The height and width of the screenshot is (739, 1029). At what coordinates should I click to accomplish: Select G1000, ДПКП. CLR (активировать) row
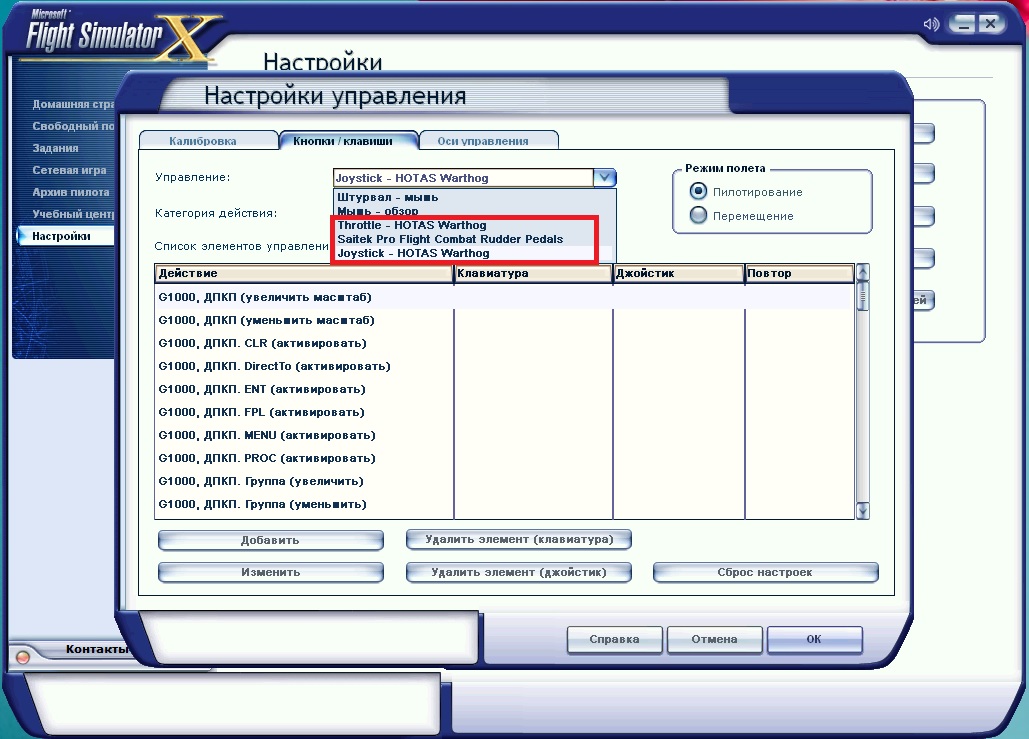(504, 343)
